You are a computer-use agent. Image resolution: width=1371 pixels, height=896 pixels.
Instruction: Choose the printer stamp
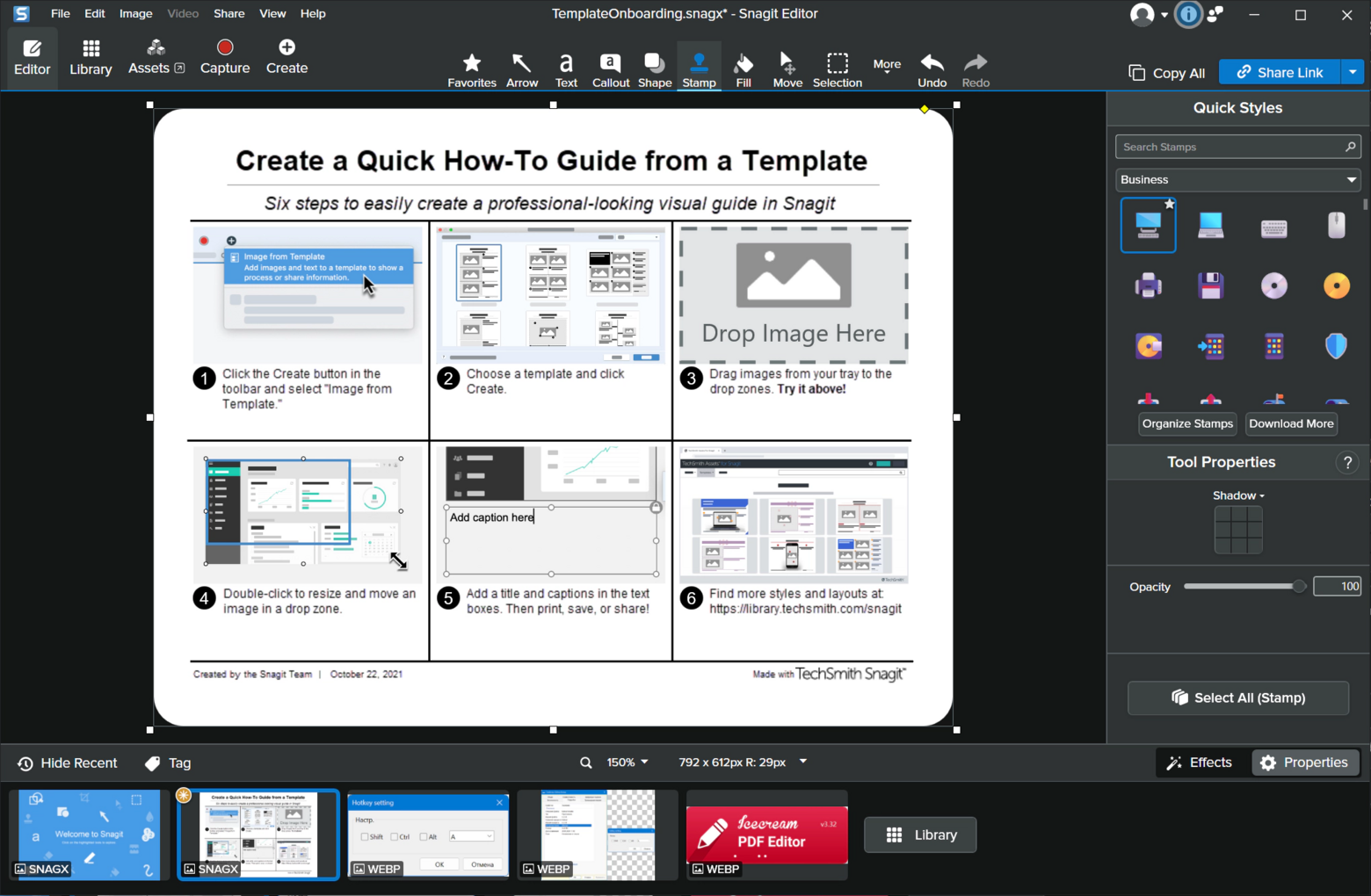pyautogui.click(x=1148, y=285)
